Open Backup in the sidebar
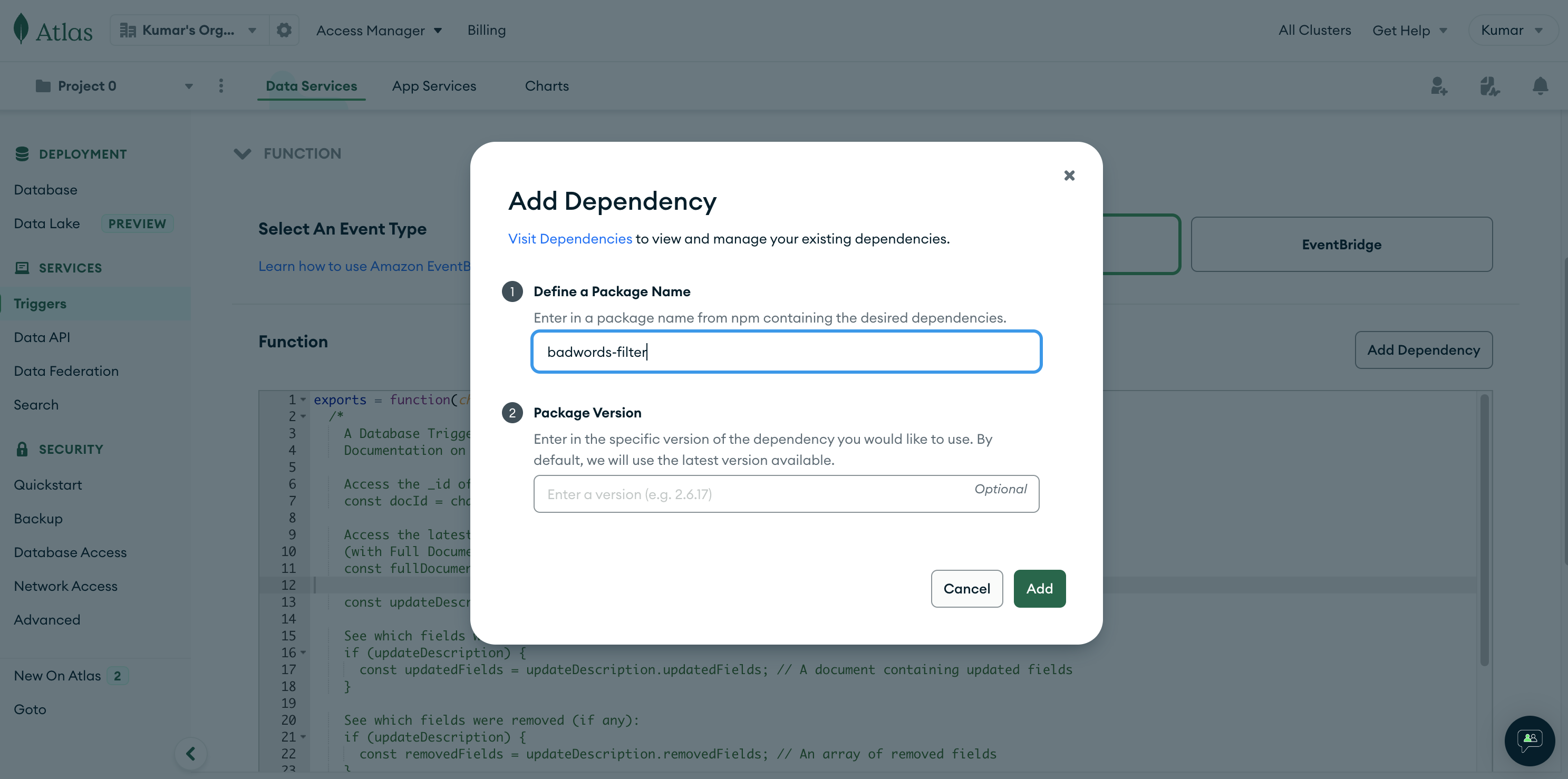The width and height of the screenshot is (1568, 779). click(38, 519)
